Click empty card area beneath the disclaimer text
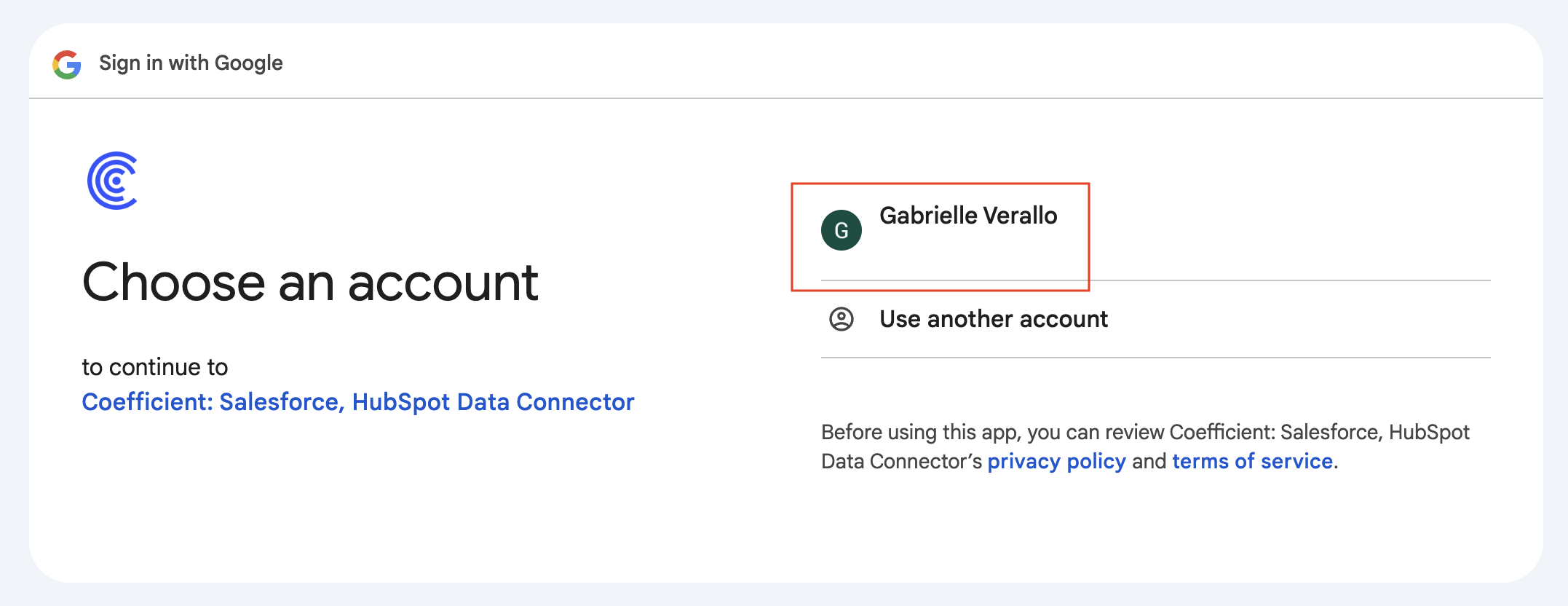1568x606 pixels. [x=1092, y=532]
